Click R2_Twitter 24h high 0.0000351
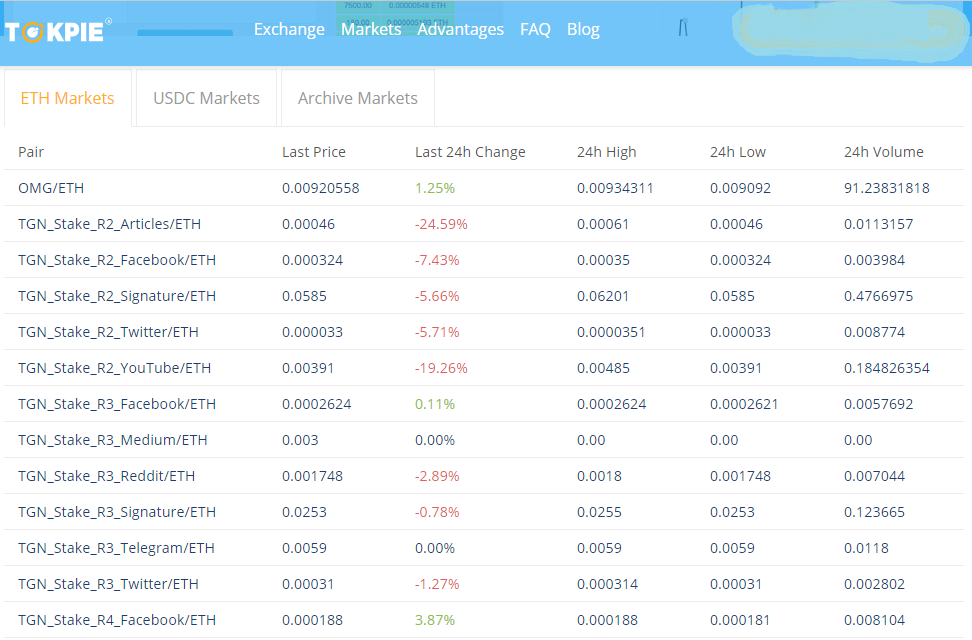Screen dimensions: 972x640 point(611,332)
